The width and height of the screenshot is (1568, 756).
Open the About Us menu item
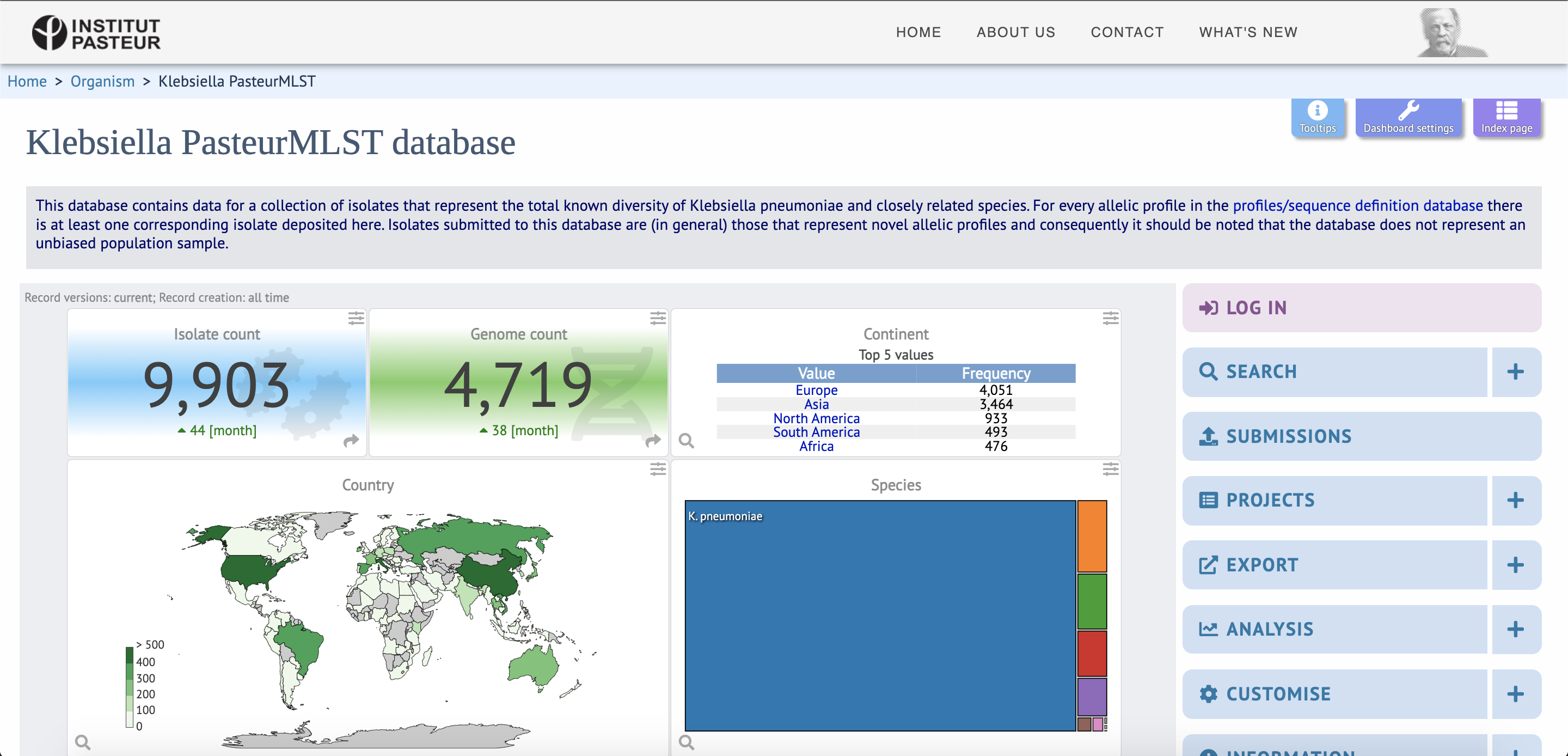pyautogui.click(x=1015, y=32)
